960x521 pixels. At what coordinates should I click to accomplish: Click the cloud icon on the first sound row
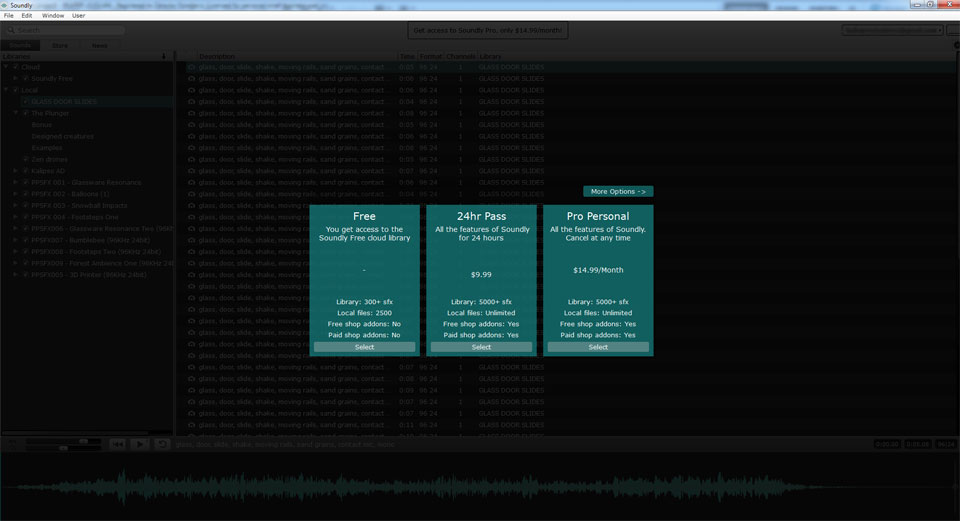(191, 67)
